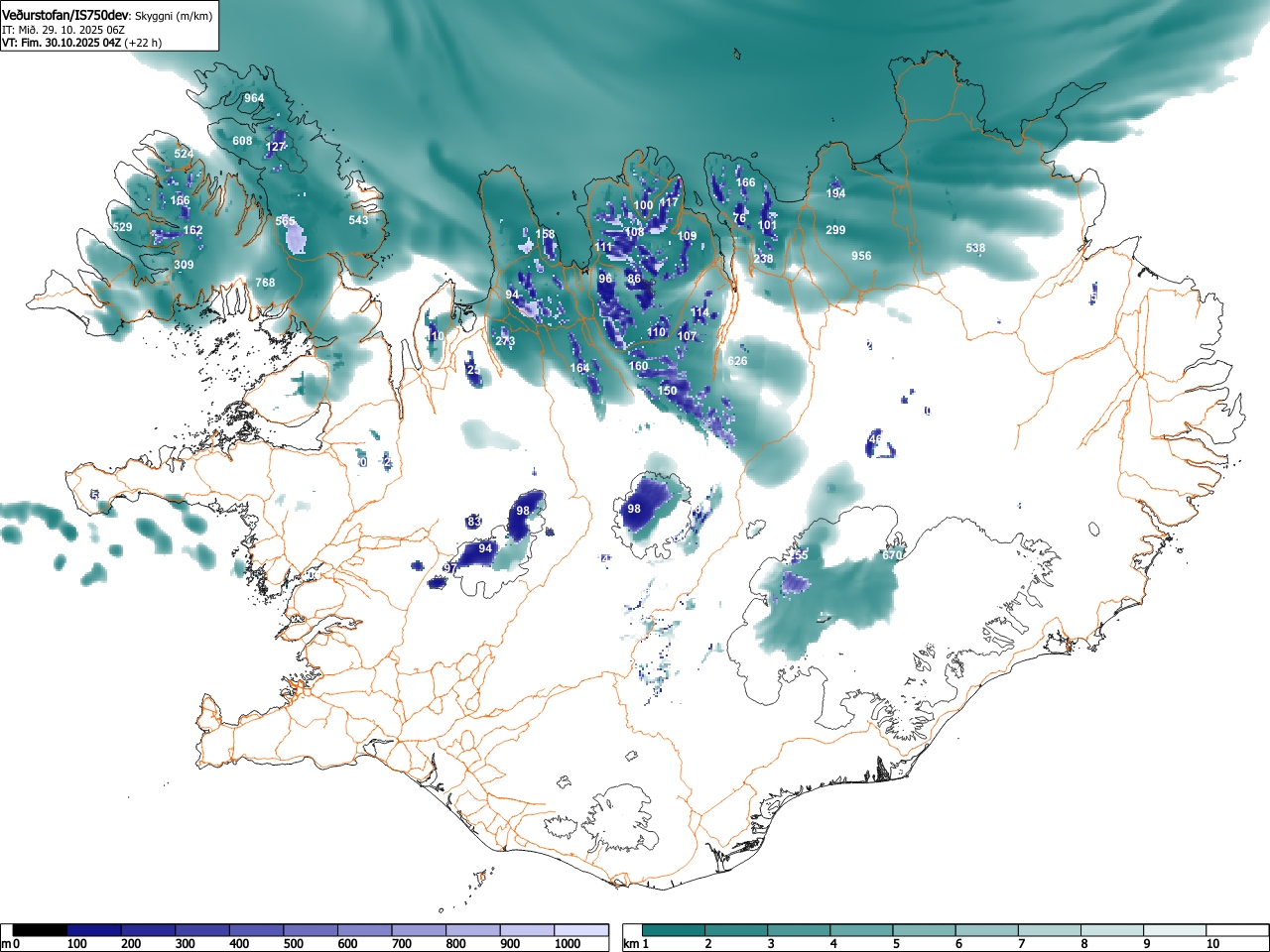1270x952 pixels.
Task: Click the visibility value 524 in the Westfjords
Action: pos(184,154)
